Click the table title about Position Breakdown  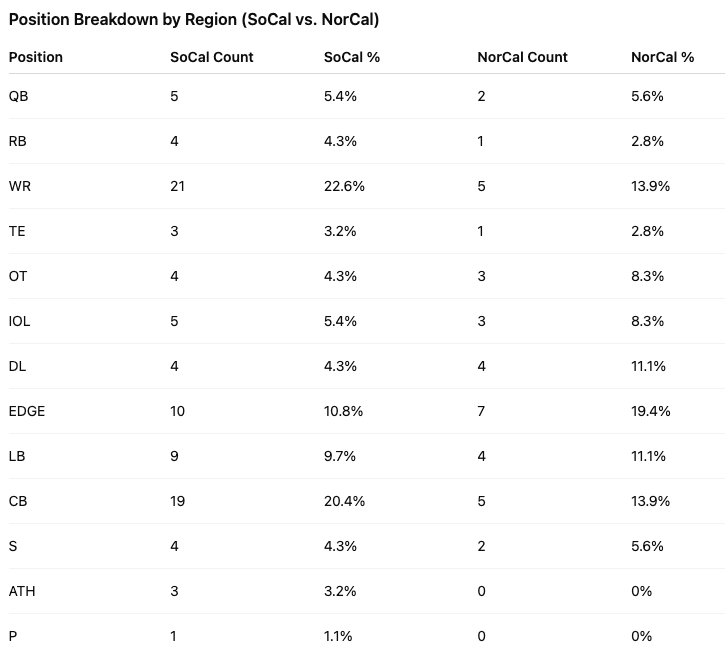click(x=194, y=19)
